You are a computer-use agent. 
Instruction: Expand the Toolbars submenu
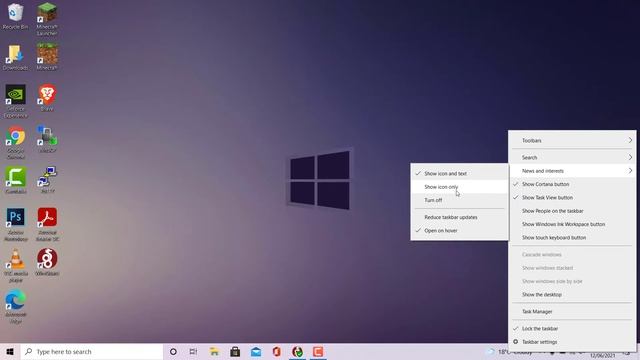point(572,140)
